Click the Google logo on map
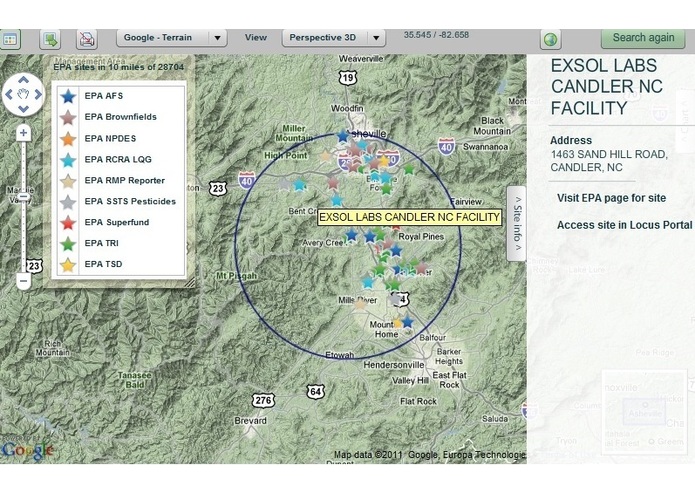695x494 pixels. click(x=27, y=449)
